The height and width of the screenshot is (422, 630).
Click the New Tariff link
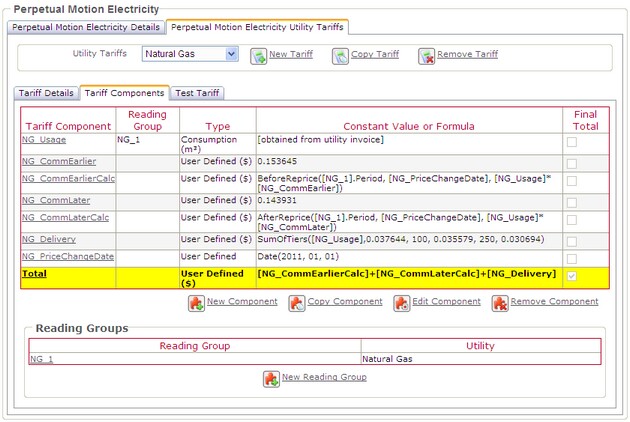[291, 54]
